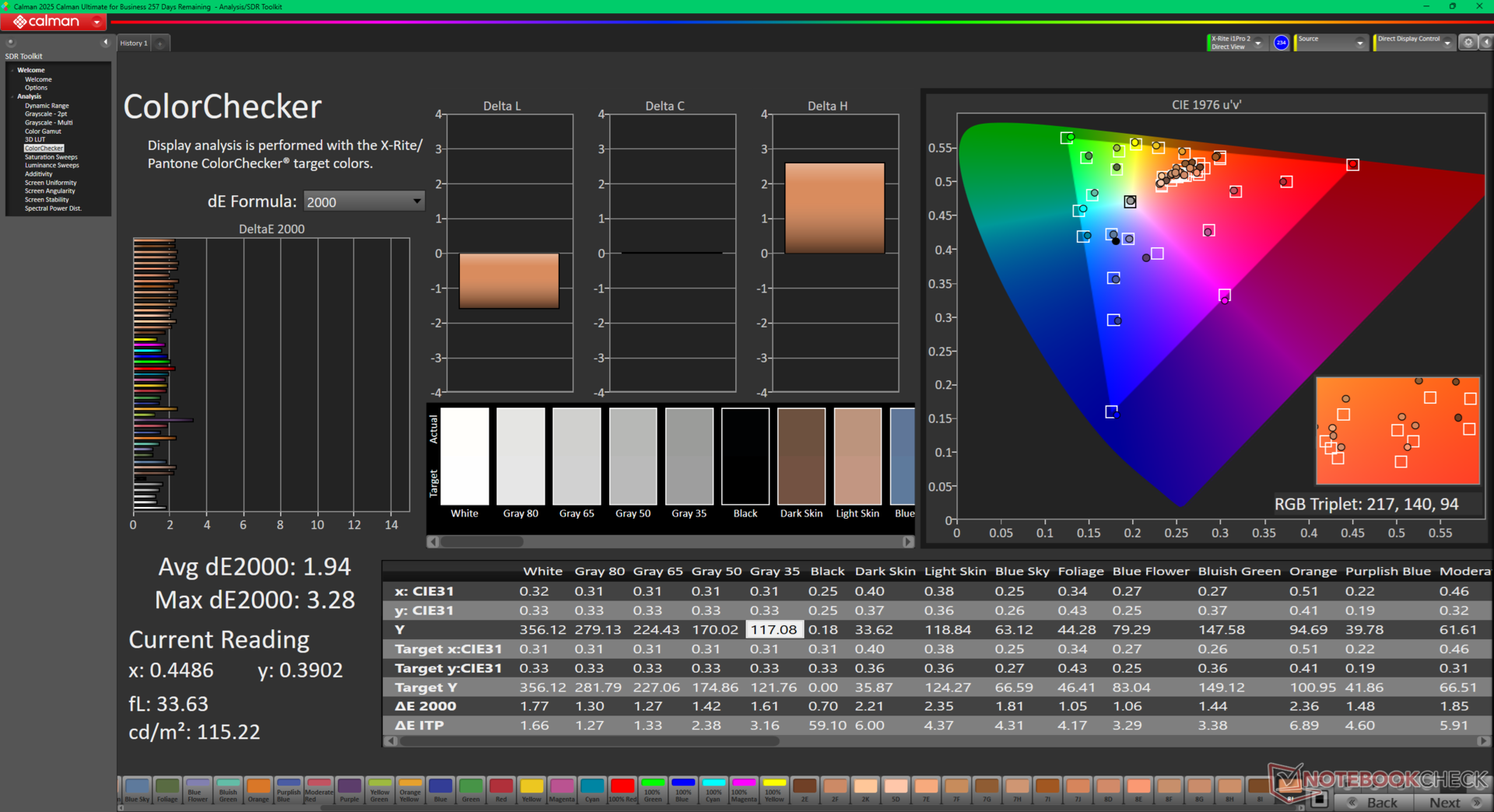Open Spectral Power Dist. page
Viewport: 1494px width, 812px height.
[53, 208]
